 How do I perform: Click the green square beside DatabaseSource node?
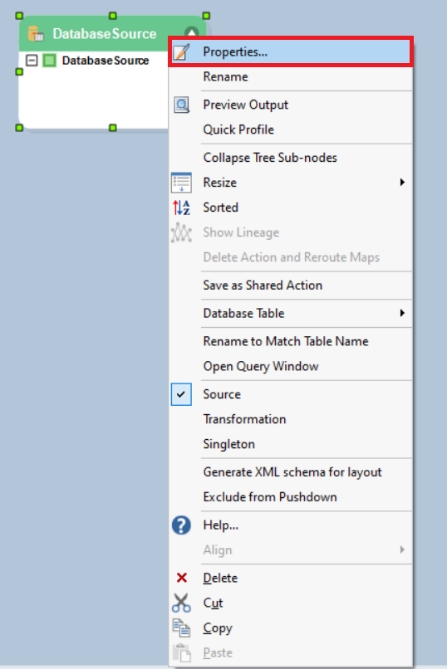point(49,60)
